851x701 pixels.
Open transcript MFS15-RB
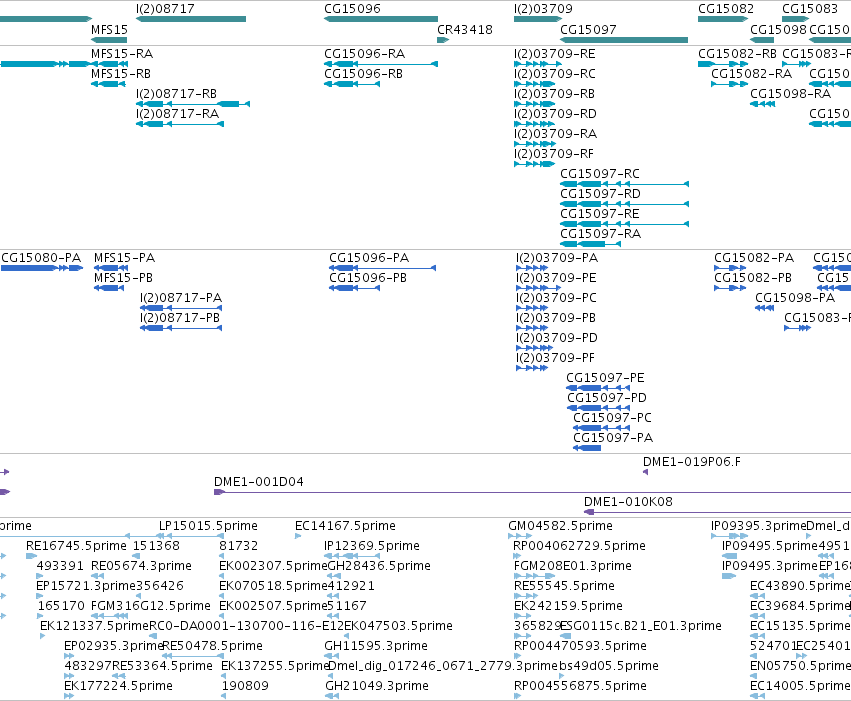(109, 84)
